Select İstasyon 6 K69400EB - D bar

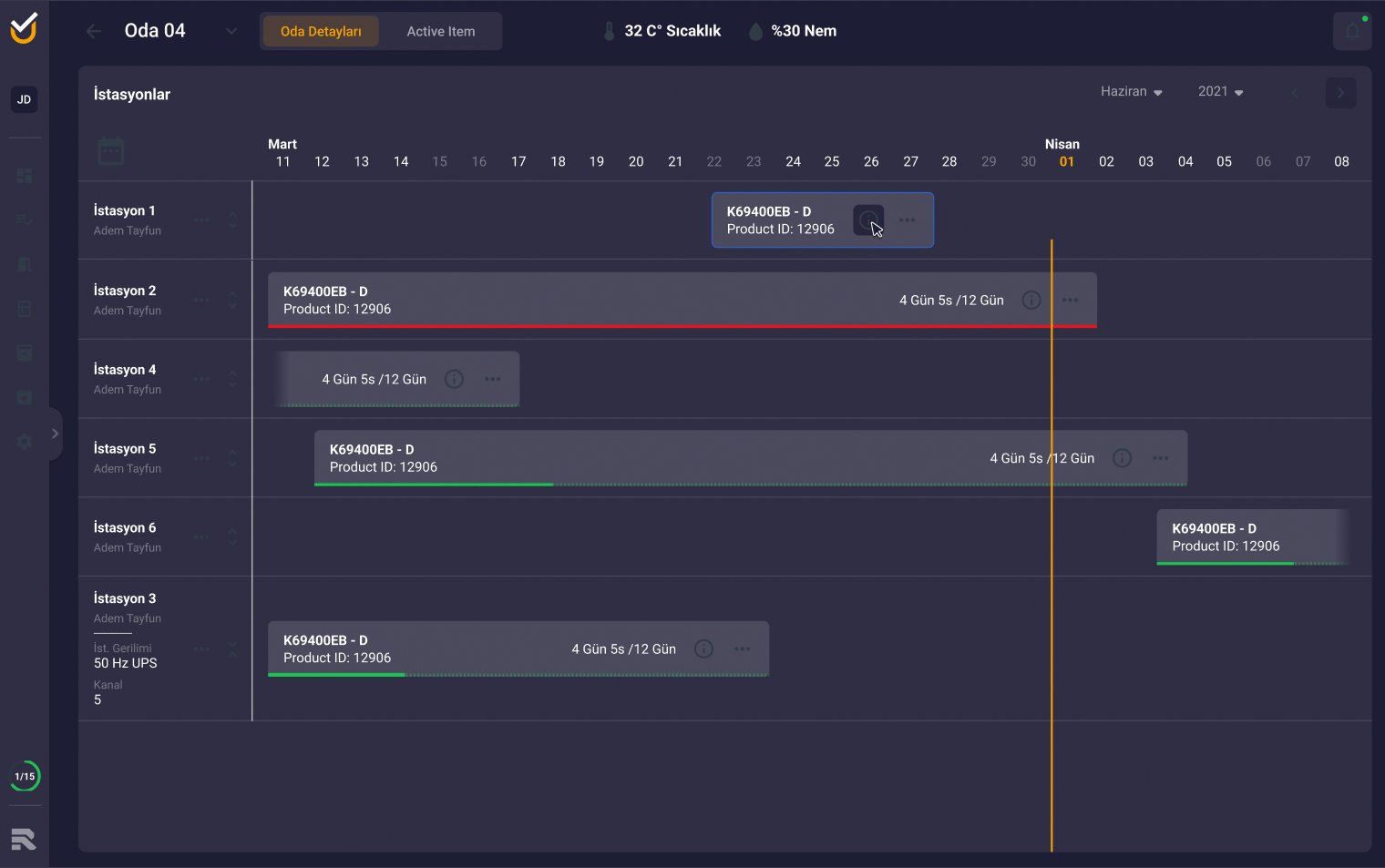click(x=1254, y=537)
